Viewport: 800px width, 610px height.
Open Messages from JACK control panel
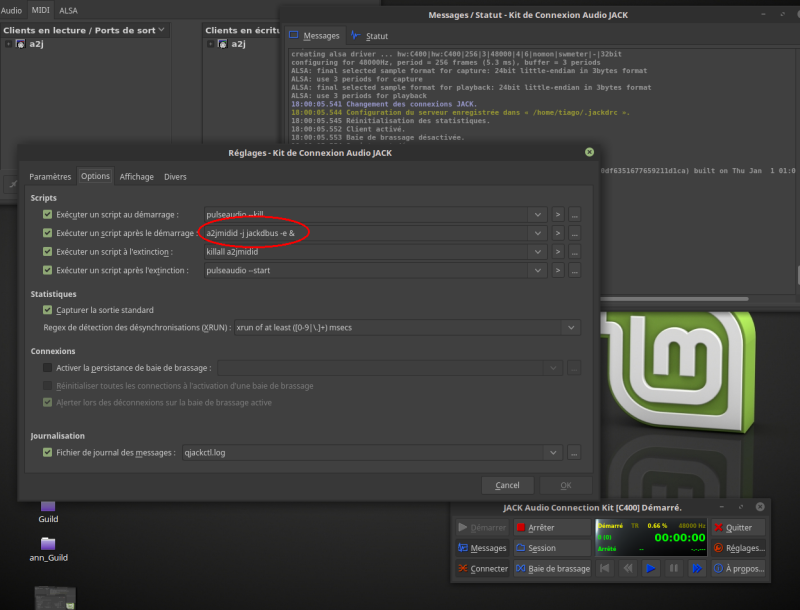click(x=482, y=548)
